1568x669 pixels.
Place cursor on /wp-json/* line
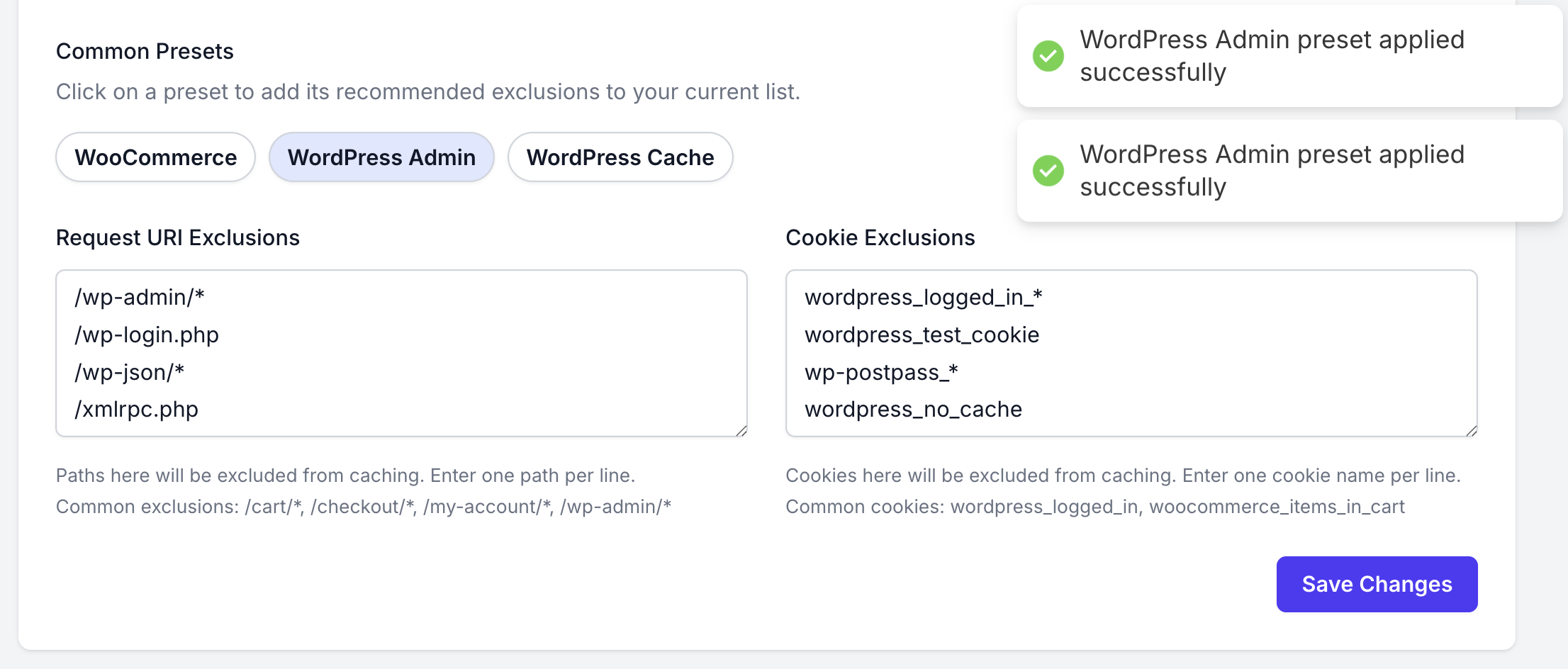[x=130, y=372]
